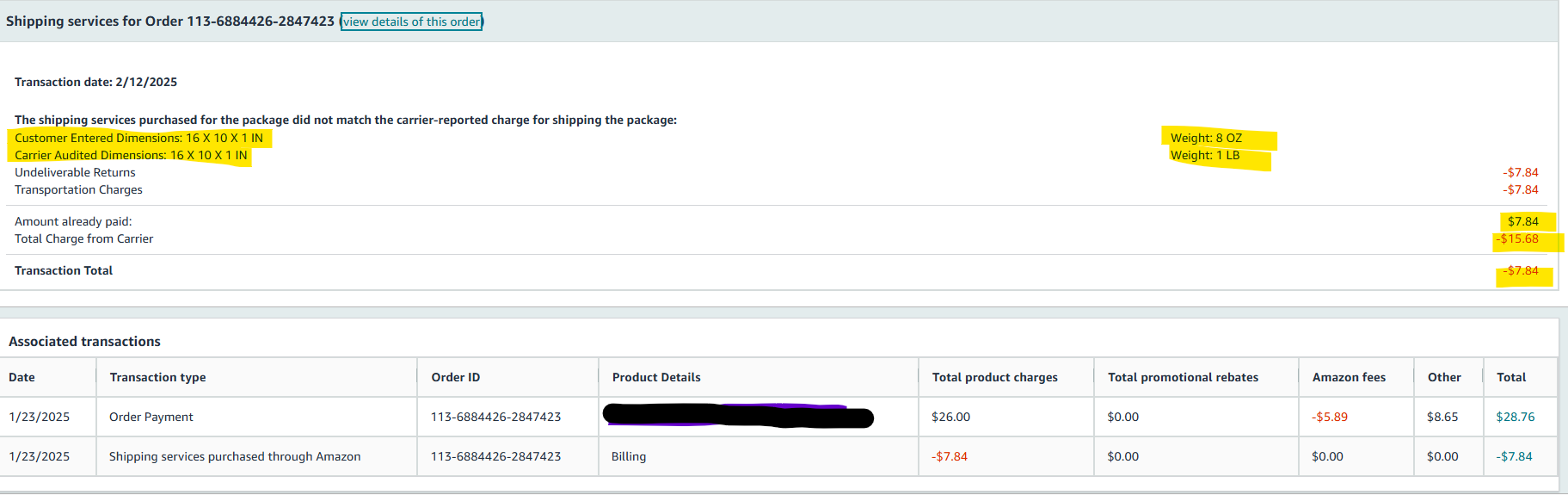Screen dimensions: 1568x495
Task: Click the Transaction type column header
Action: tap(157, 377)
